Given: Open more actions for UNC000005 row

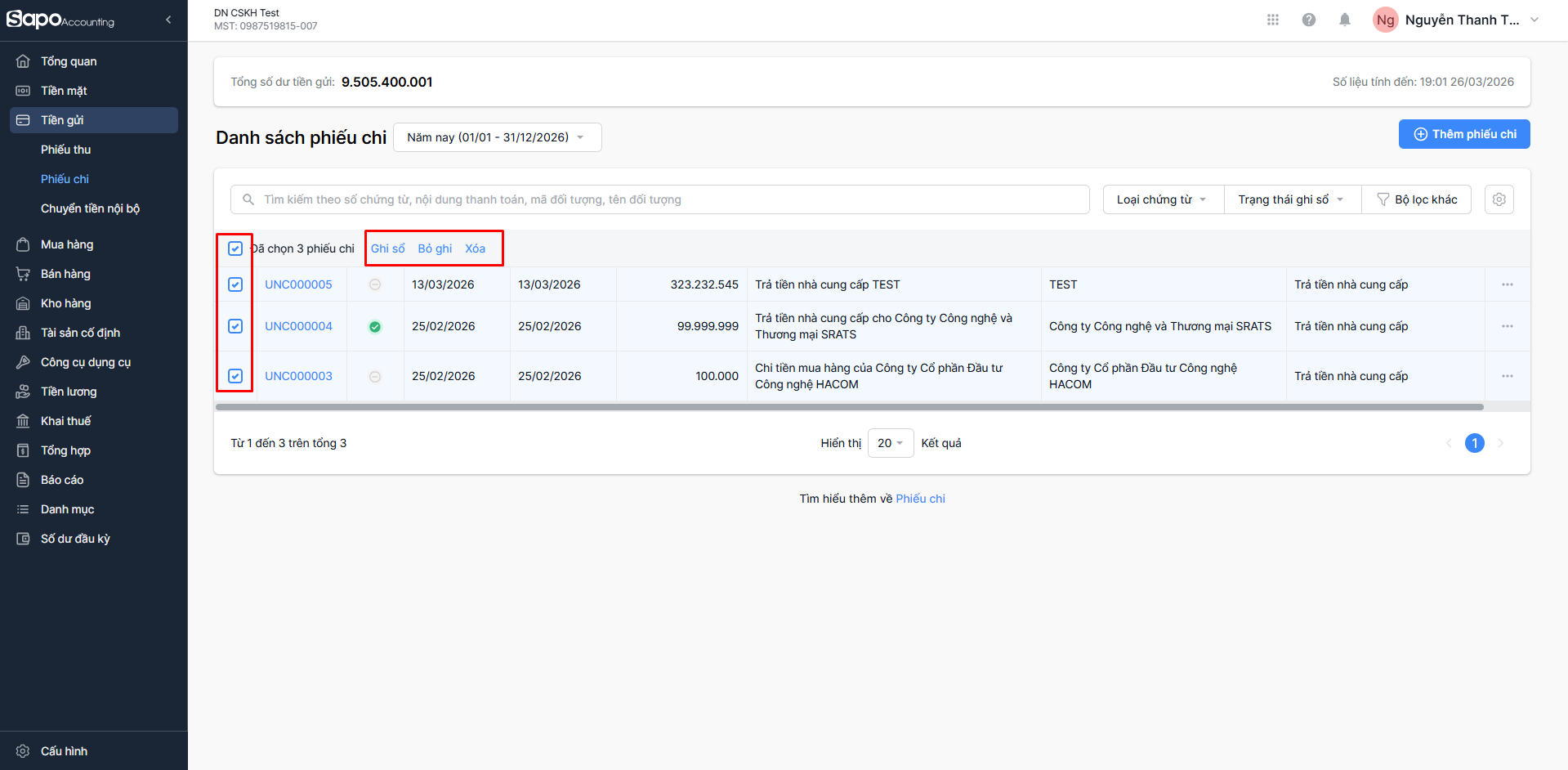Looking at the screenshot, I should point(1507,284).
